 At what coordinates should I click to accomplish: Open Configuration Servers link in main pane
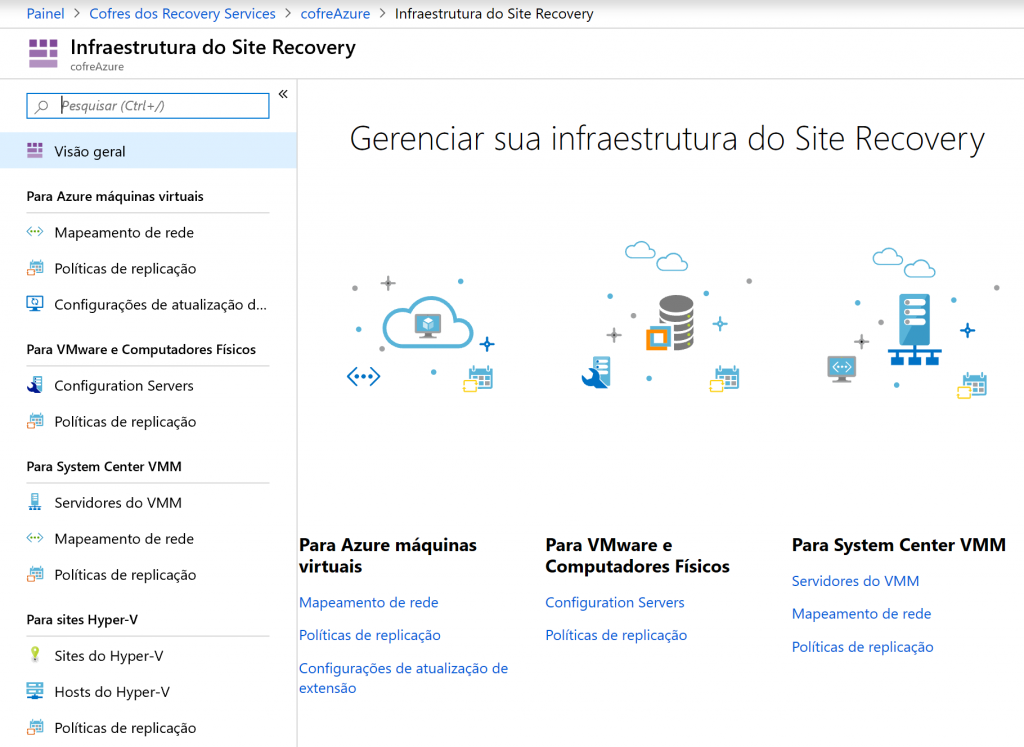pos(614,602)
